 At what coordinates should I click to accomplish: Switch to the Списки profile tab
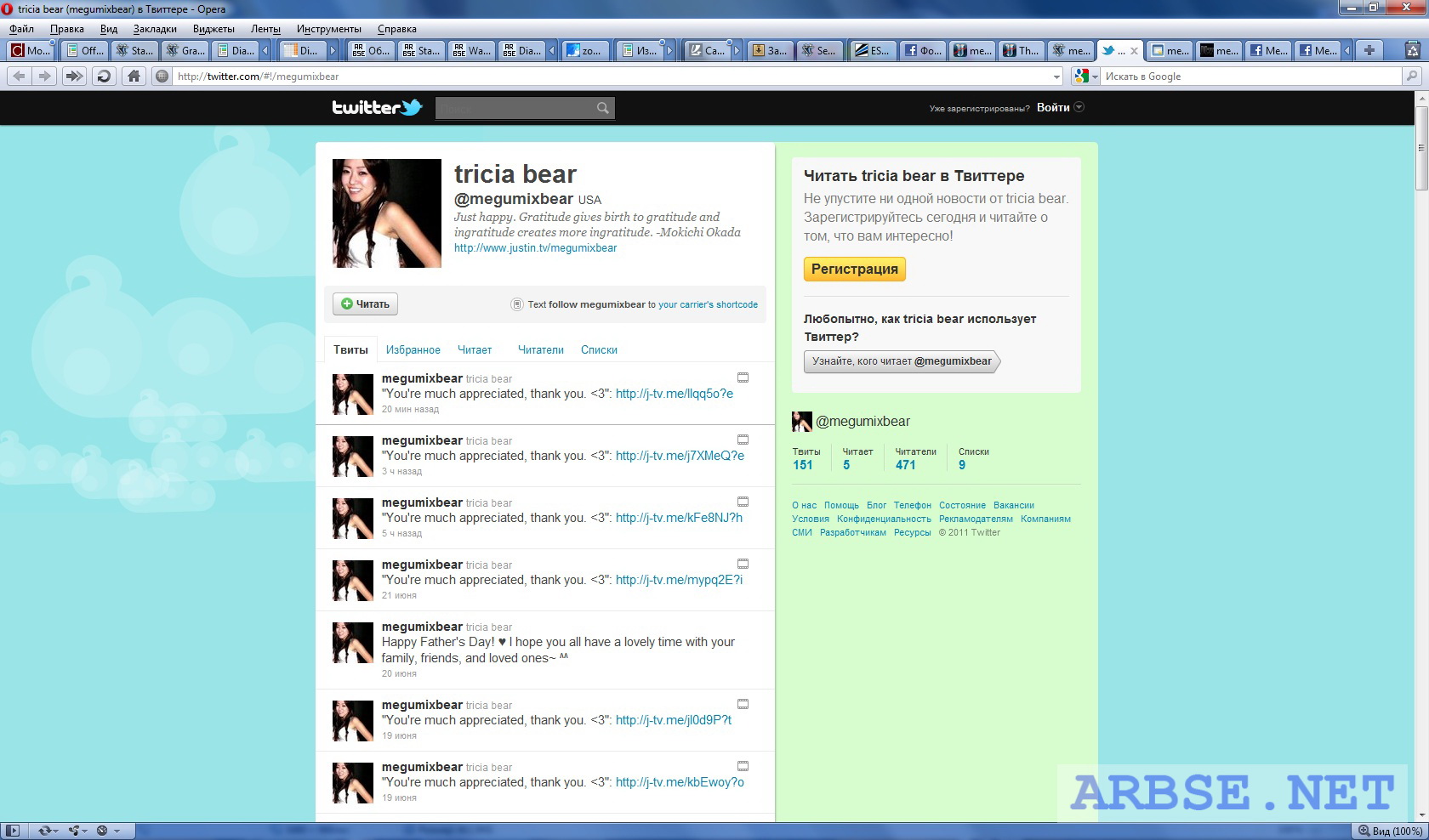(599, 349)
